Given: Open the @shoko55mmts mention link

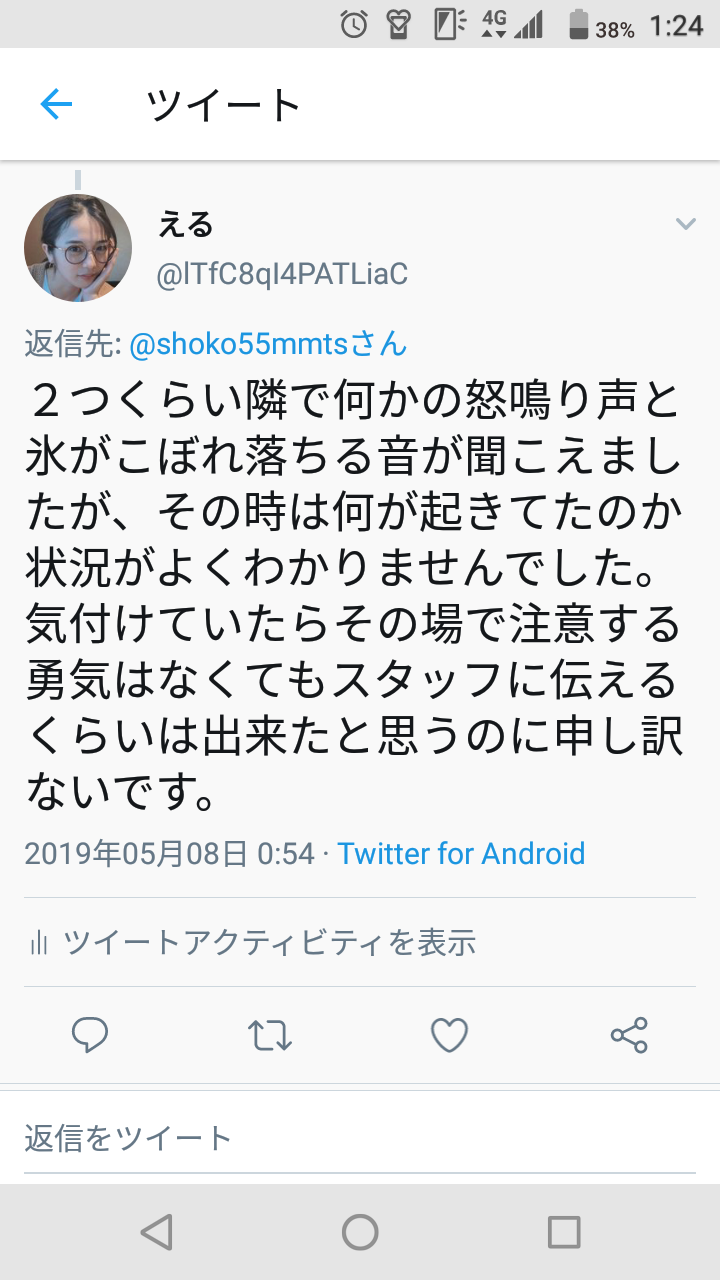Looking at the screenshot, I should point(269,344).
